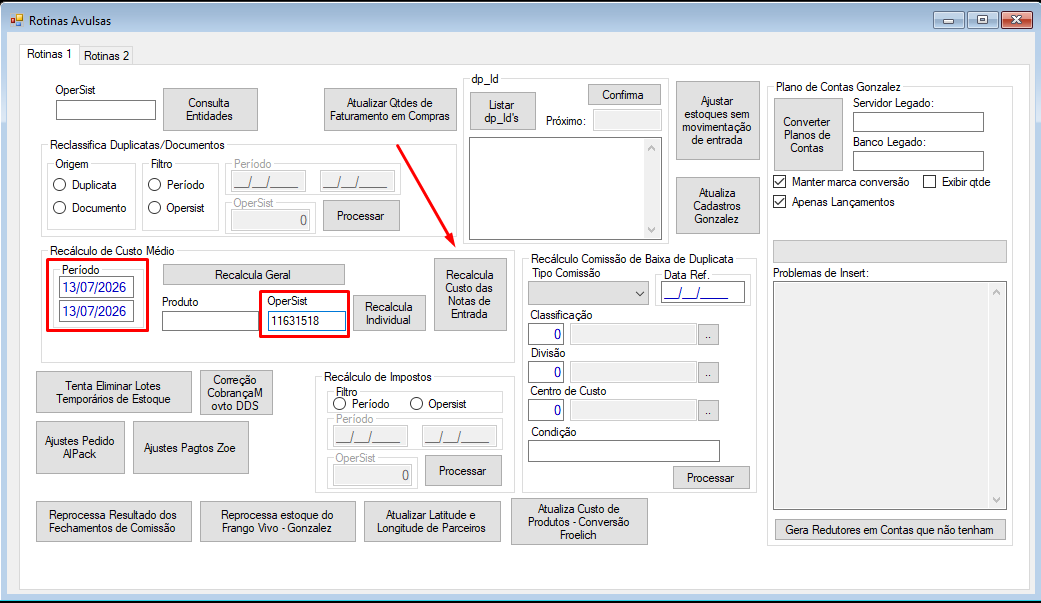The image size is (1041, 603).
Task: Click the Listar dp_Id's button
Action: 502,111
